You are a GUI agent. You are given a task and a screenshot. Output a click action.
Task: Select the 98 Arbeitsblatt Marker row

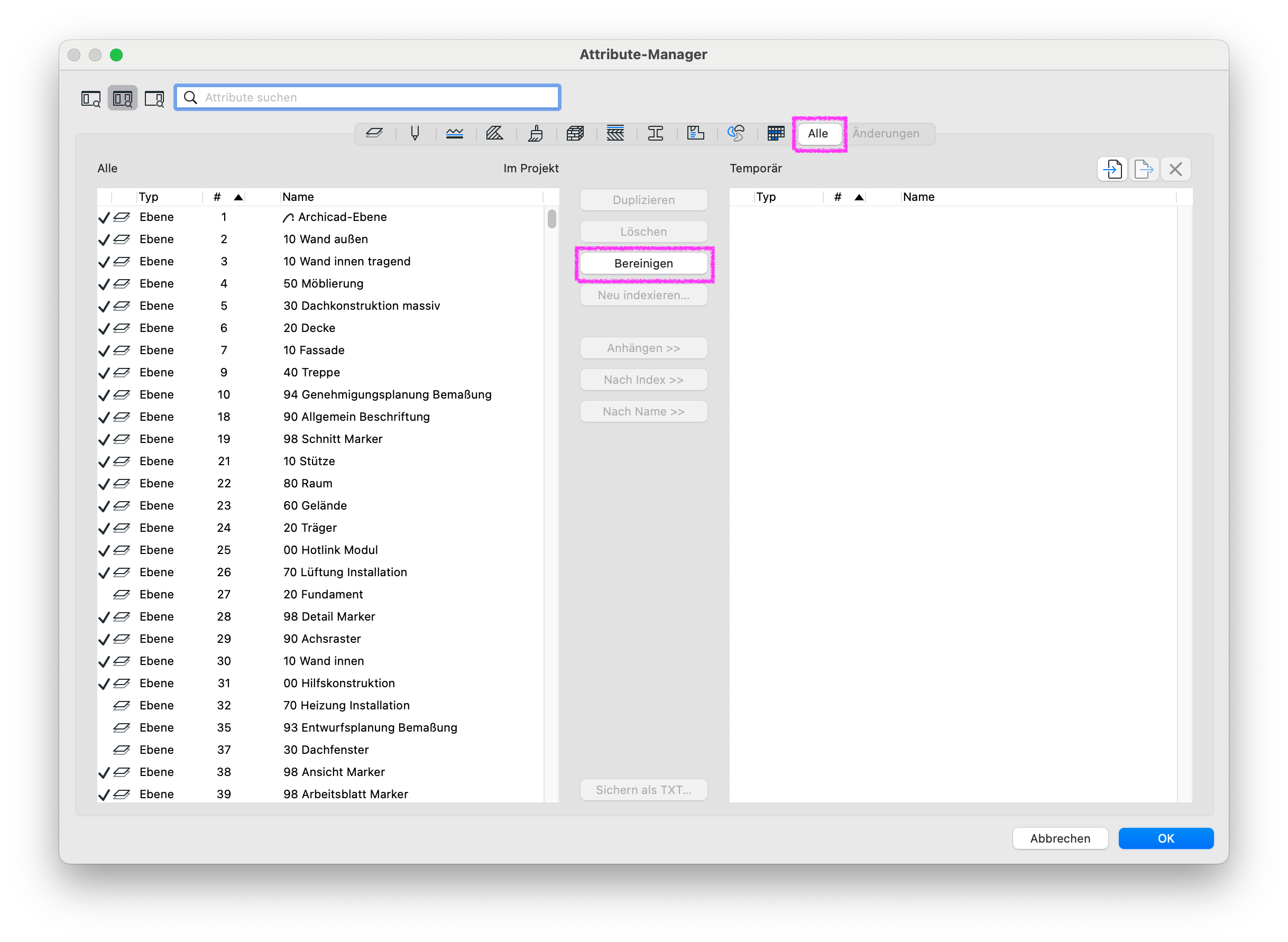pyautogui.click(x=320, y=795)
